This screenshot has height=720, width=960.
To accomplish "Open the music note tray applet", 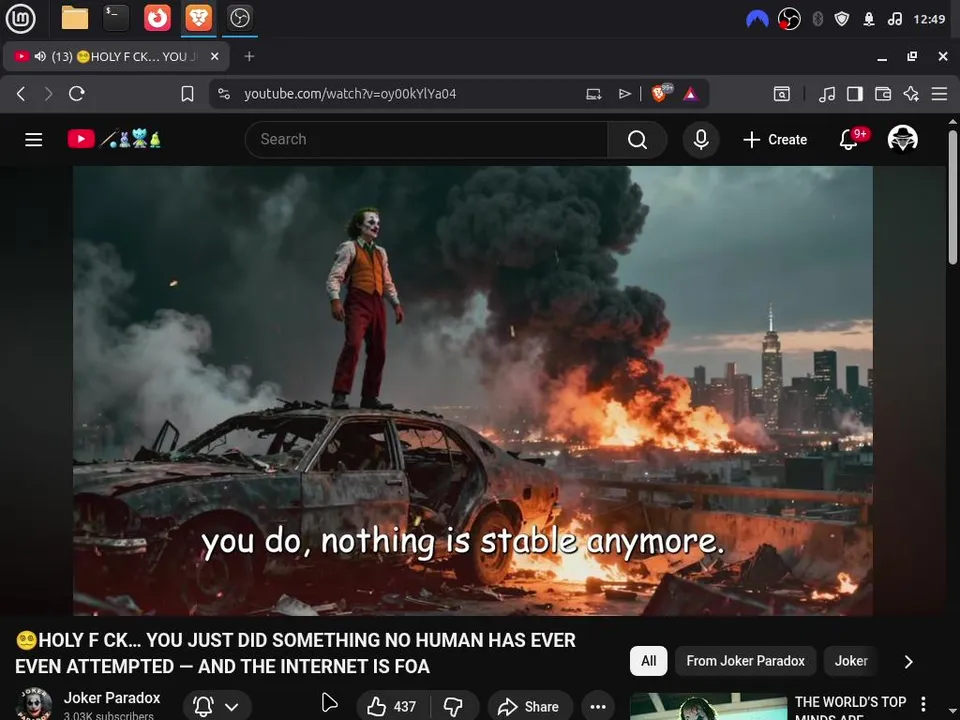I will pos(894,19).
